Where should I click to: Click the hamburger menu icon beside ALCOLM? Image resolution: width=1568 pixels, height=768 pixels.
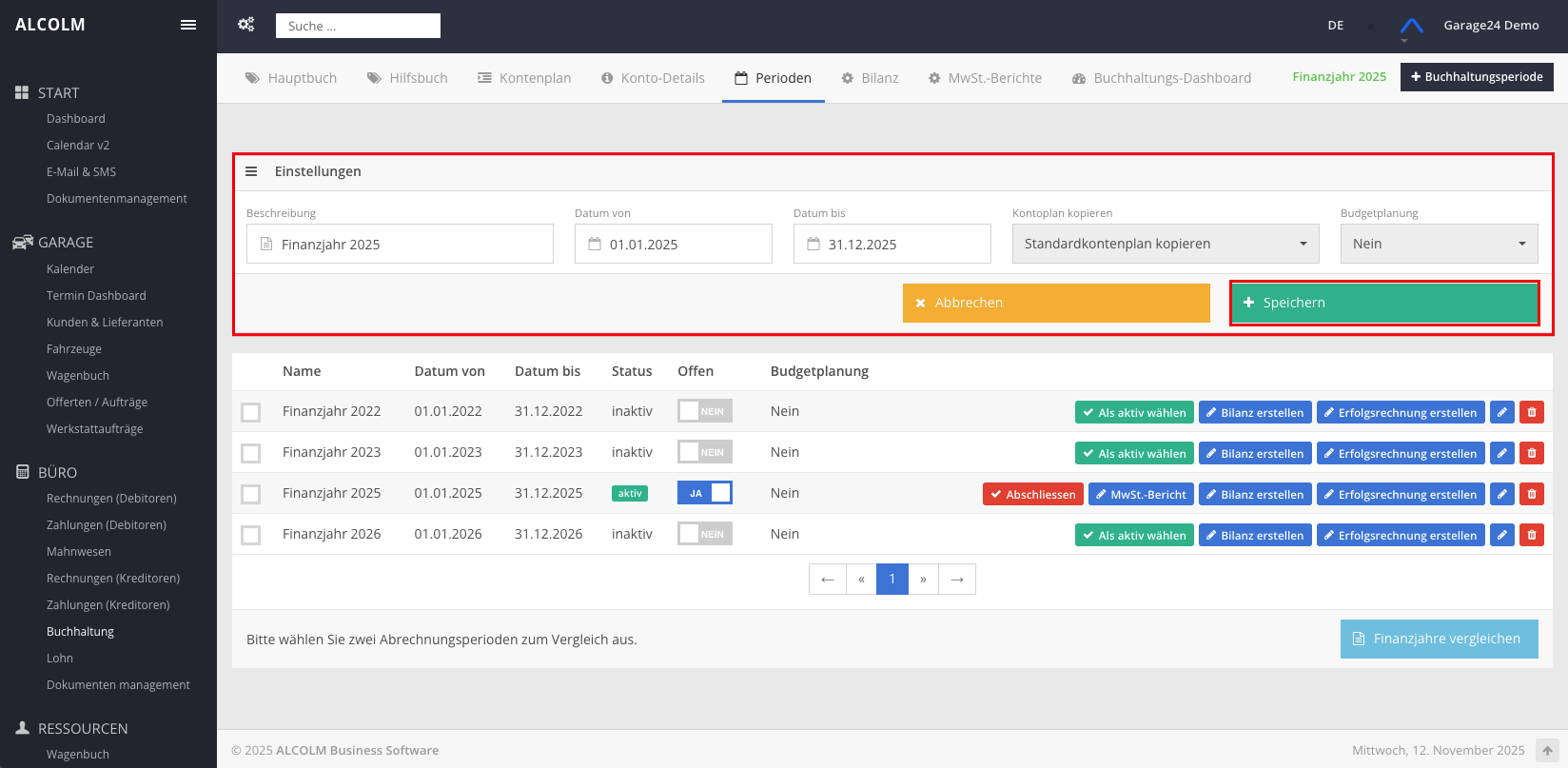pyautogui.click(x=188, y=25)
